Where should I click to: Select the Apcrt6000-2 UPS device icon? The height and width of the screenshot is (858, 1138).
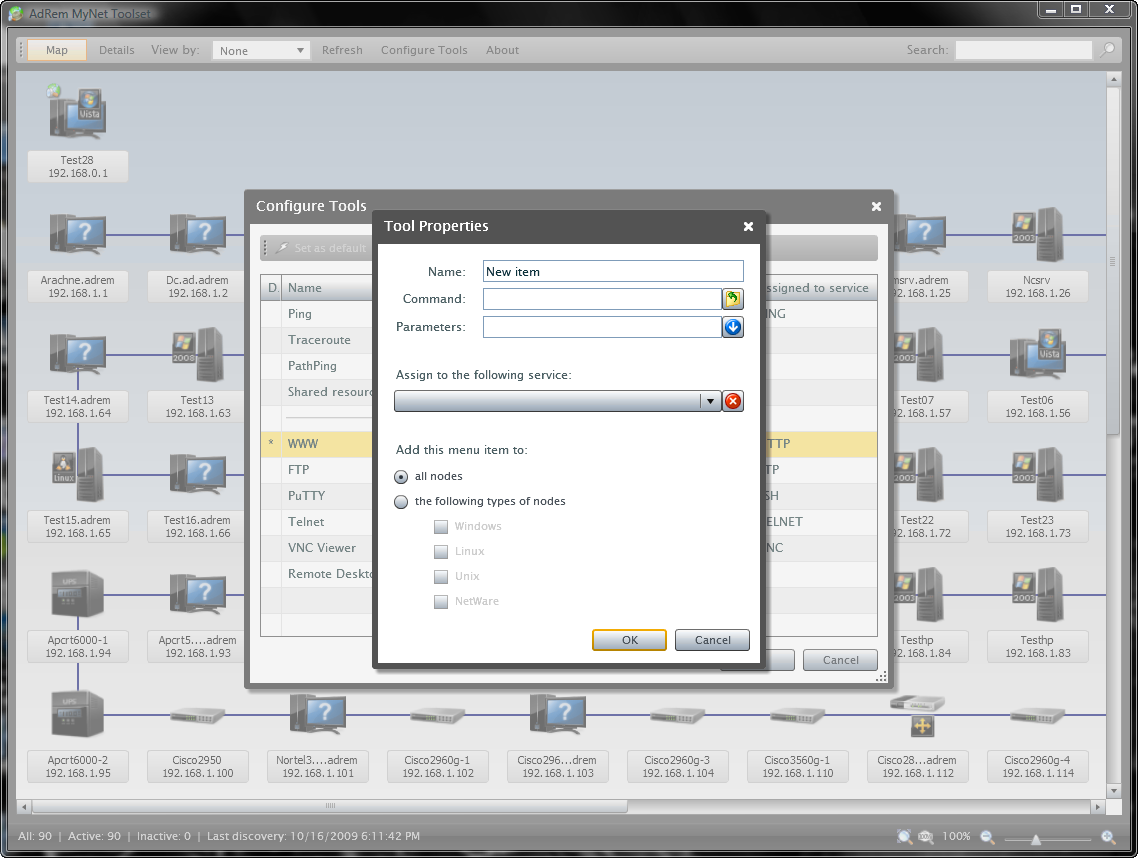click(x=78, y=714)
